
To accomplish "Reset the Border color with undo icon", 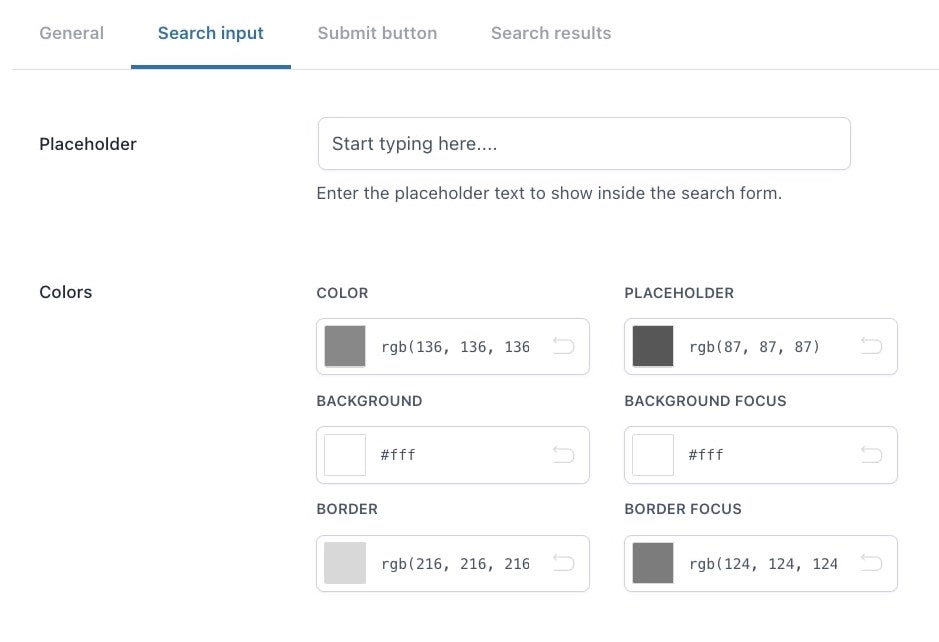I will tap(564, 563).
